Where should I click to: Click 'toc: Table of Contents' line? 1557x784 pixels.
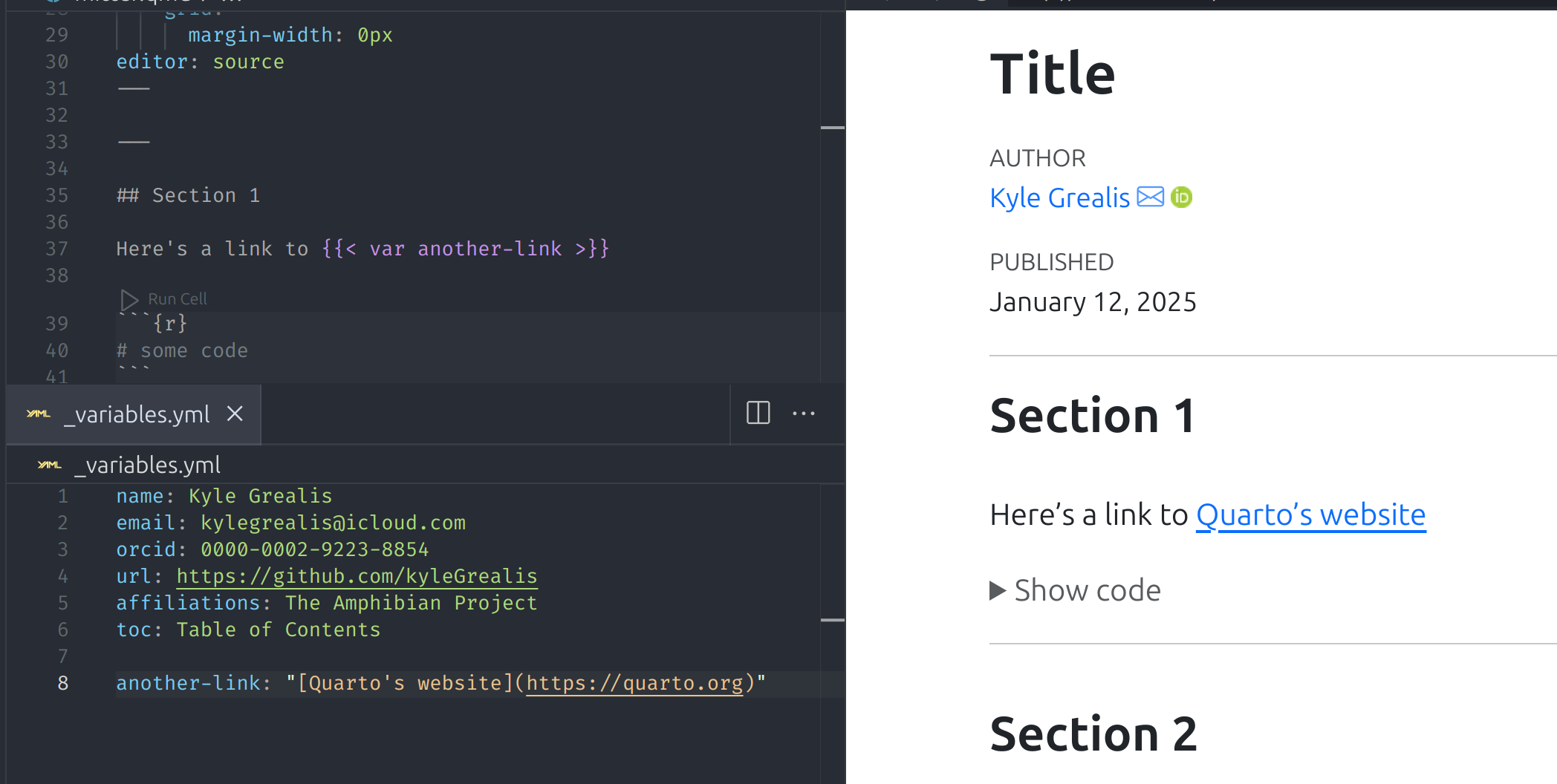248,630
